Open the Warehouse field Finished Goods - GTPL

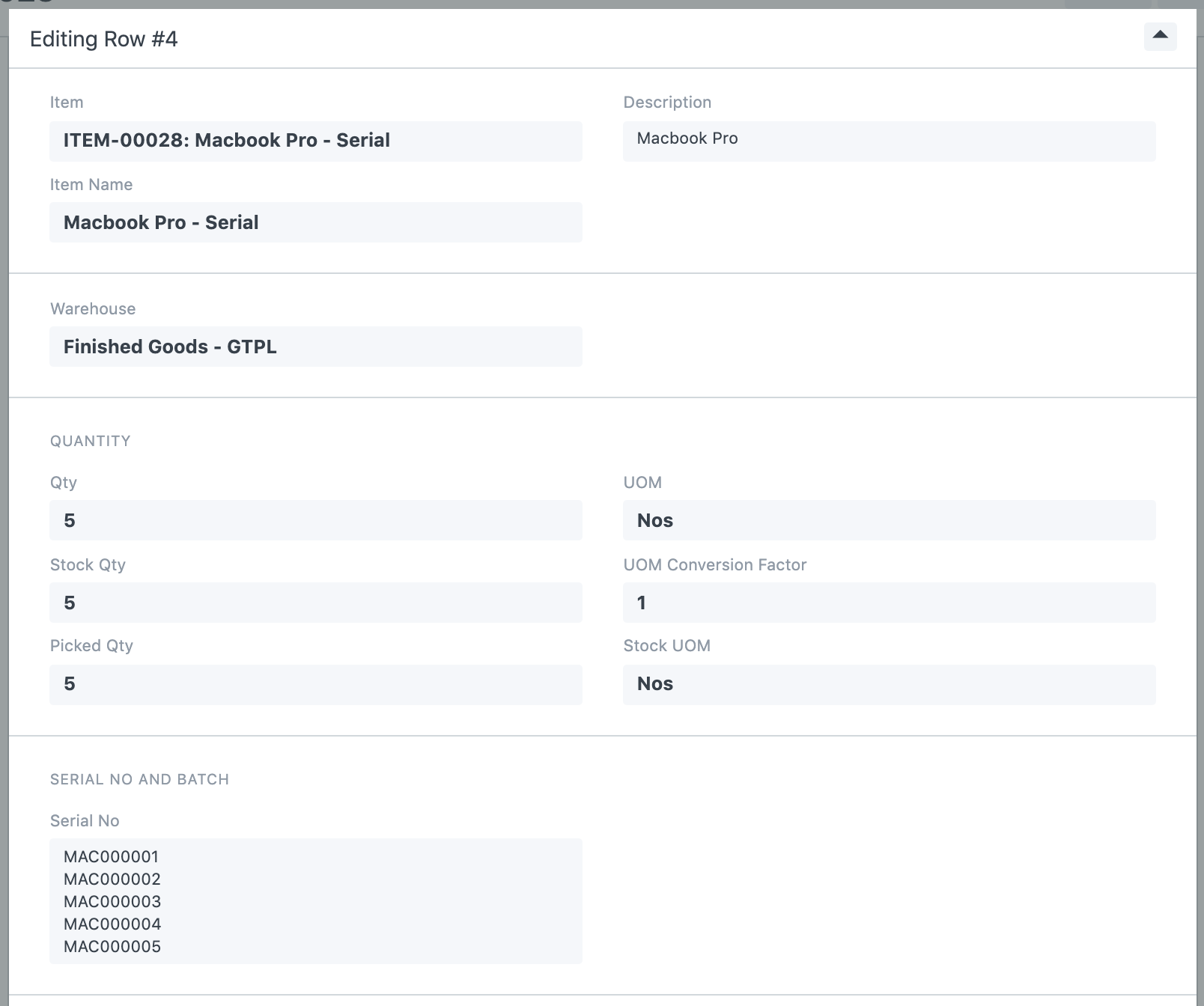pyautogui.click(x=315, y=347)
